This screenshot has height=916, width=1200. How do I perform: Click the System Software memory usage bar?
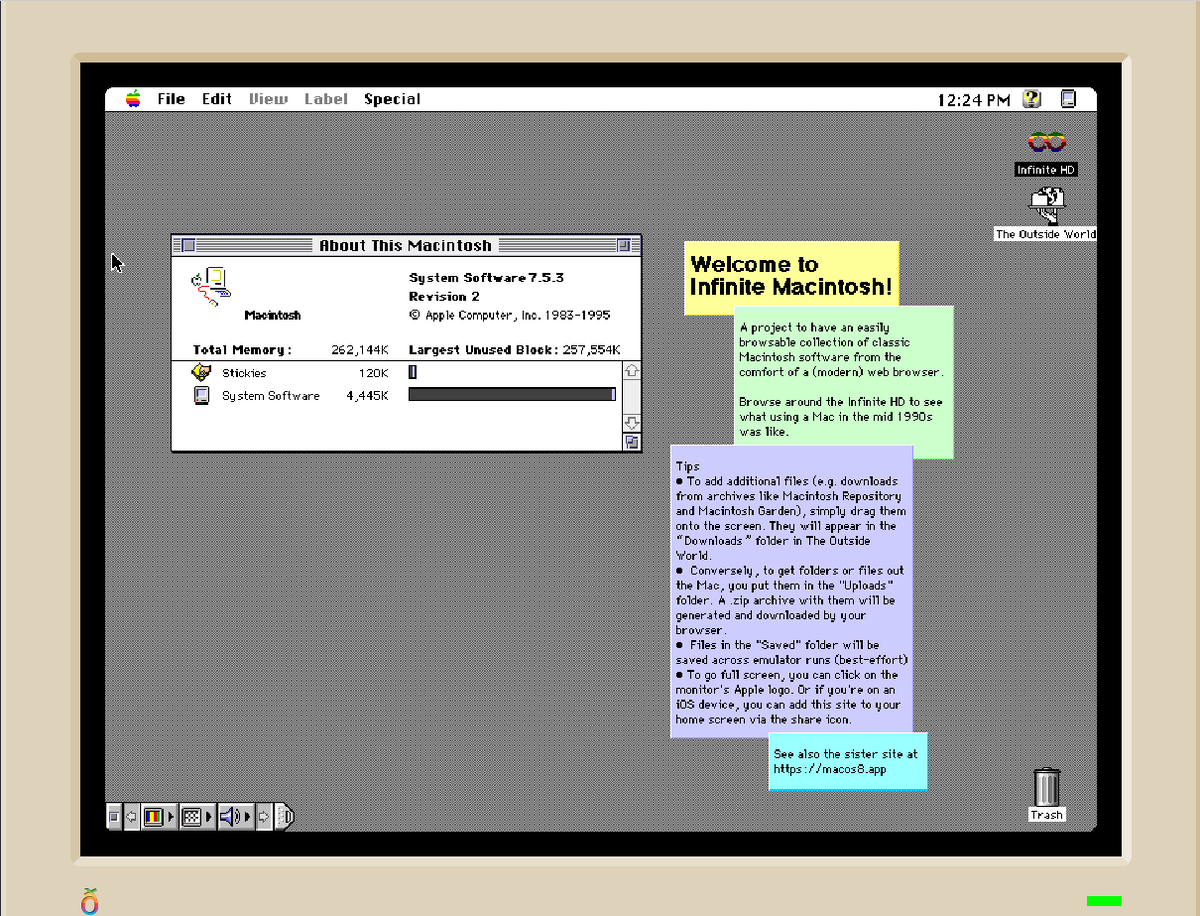click(512, 395)
